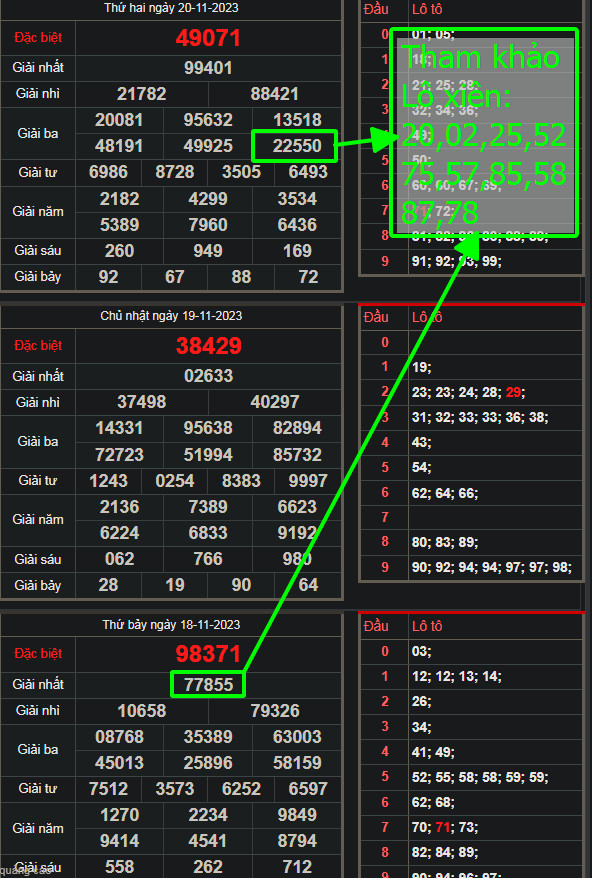Screen dimensions: 592x878
Task: Open the Tham khảo Lô xiên overlay
Action: pyautogui.click(x=484, y=133)
